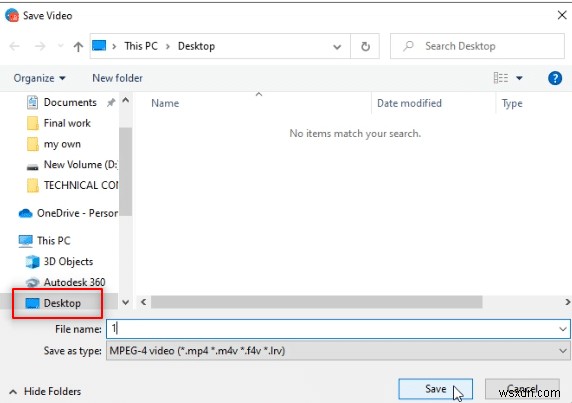Open Documents in quick access

pyautogui.click(x=70, y=102)
